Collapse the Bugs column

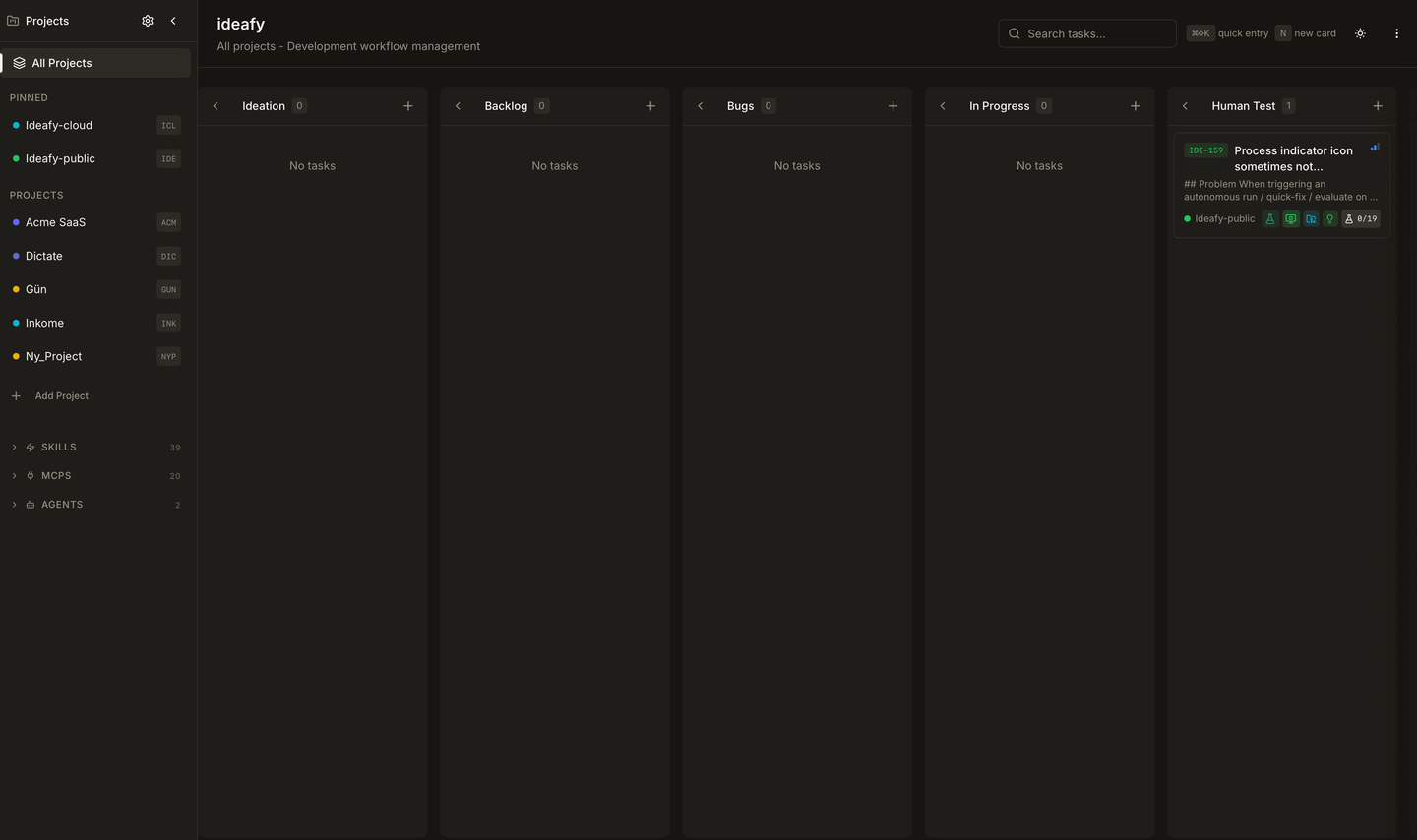(700, 106)
